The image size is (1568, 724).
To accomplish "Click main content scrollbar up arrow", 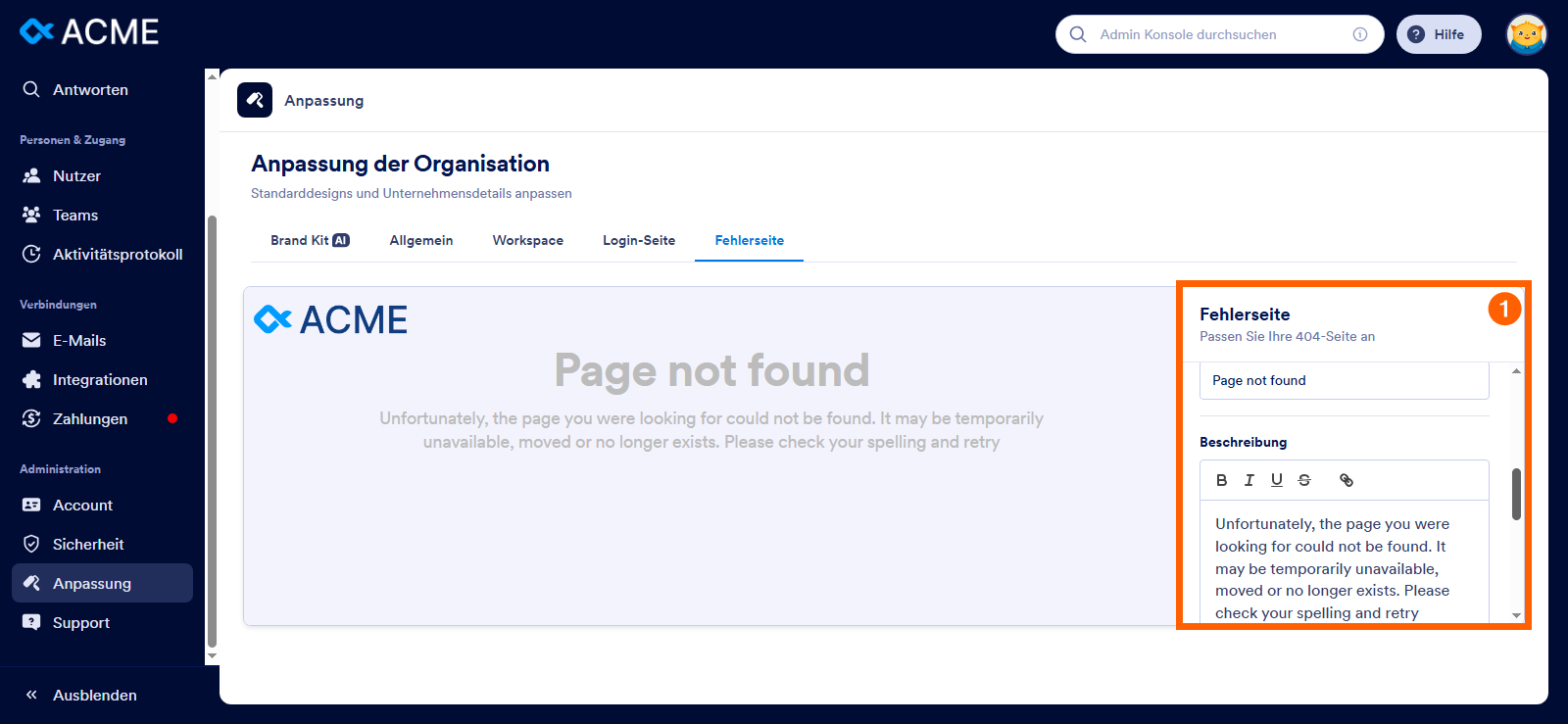I will [x=212, y=75].
